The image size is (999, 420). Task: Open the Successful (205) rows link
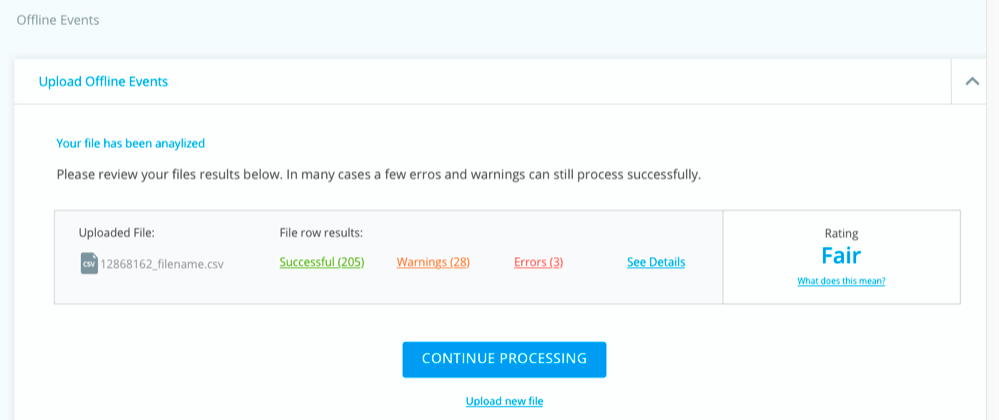coord(322,262)
